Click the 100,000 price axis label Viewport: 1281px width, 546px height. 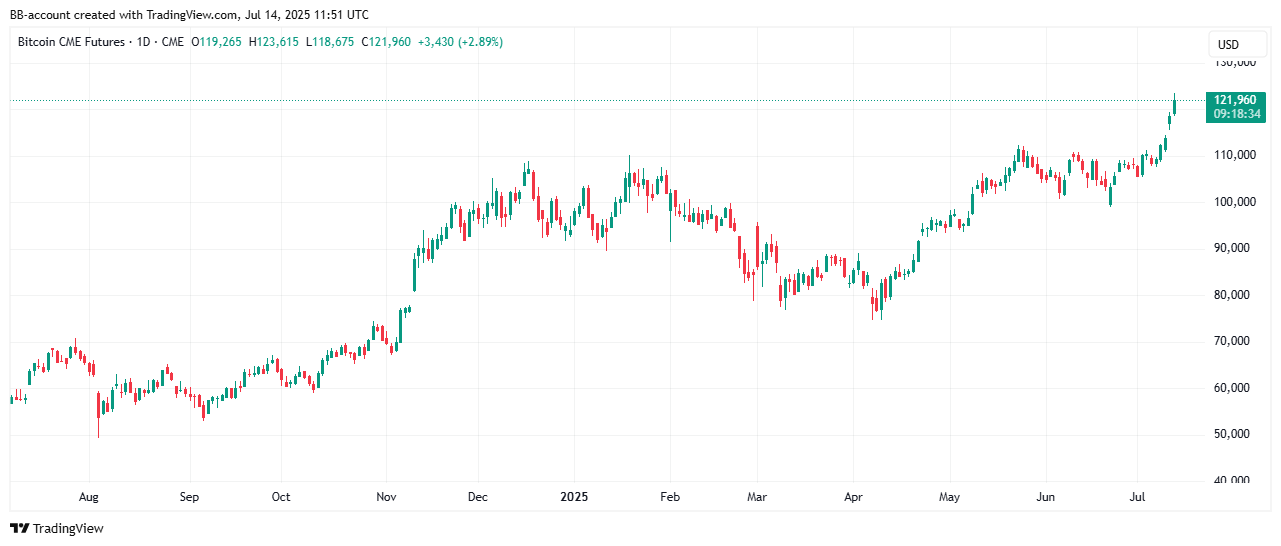(x=1235, y=202)
